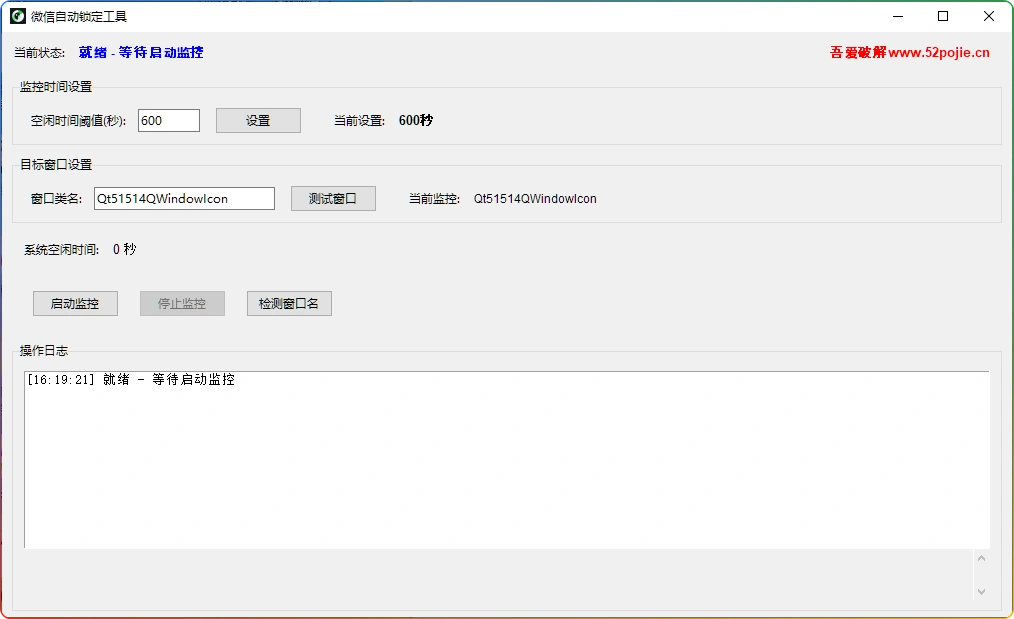Click the 目标窗口设置 group header
The width and height of the screenshot is (1014, 619).
[55, 164]
